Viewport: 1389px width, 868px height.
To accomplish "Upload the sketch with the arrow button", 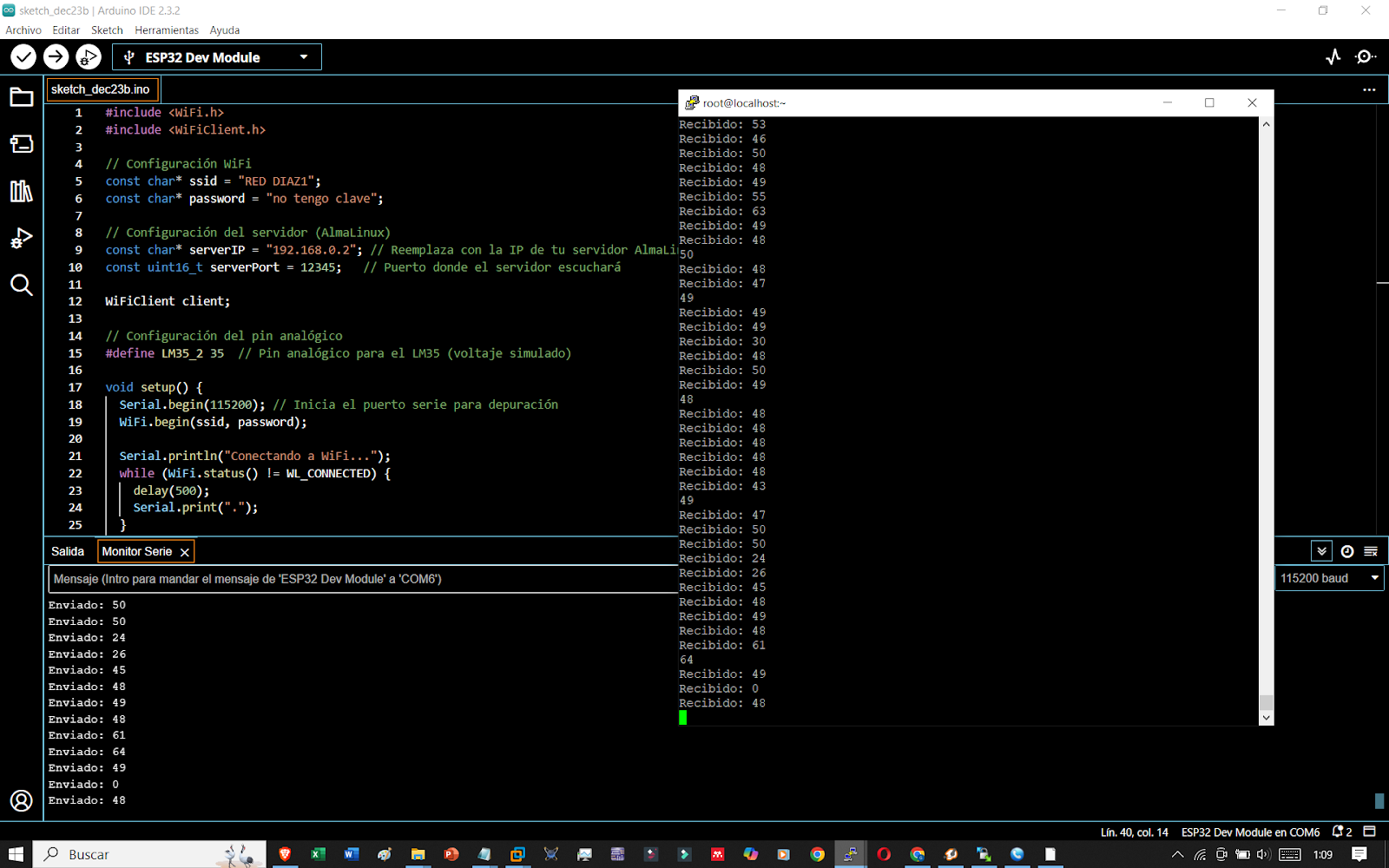I will (x=56, y=57).
